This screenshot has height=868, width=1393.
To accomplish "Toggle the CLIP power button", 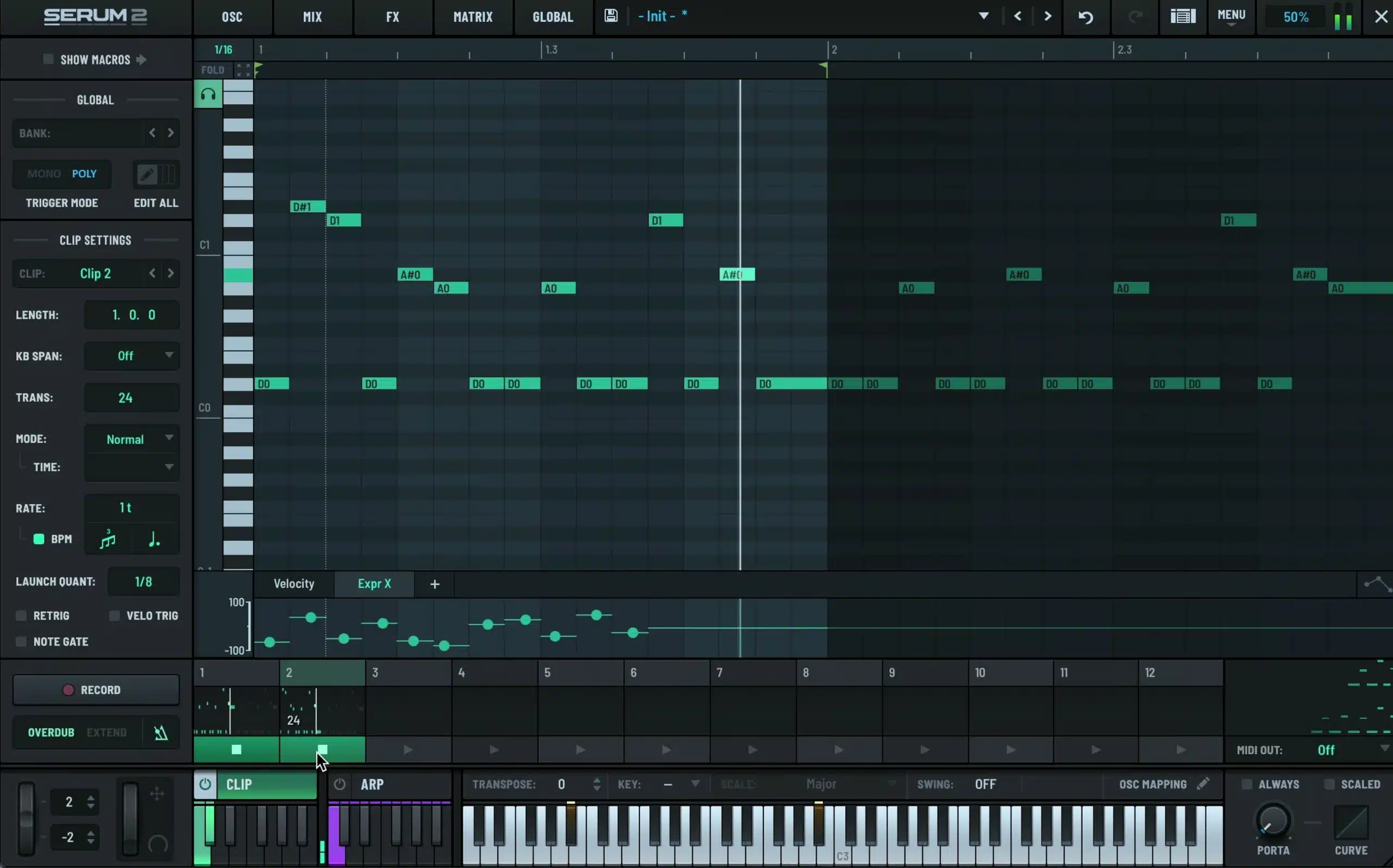I will click(x=205, y=784).
